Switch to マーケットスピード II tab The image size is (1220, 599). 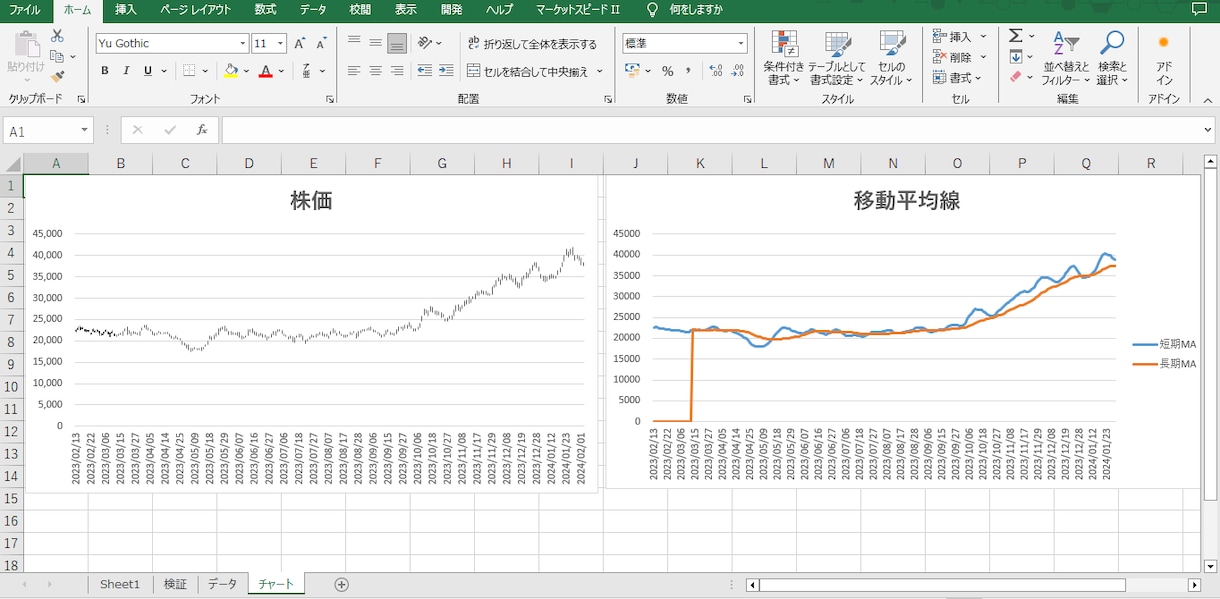tap(578, 10)
